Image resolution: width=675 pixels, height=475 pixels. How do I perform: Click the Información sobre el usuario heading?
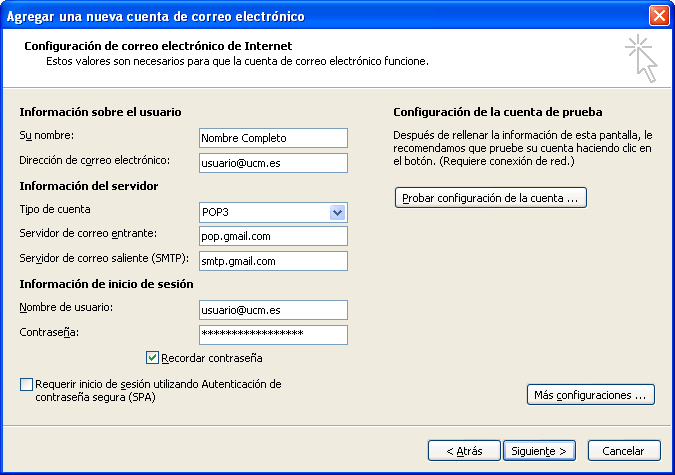point(100,112)
